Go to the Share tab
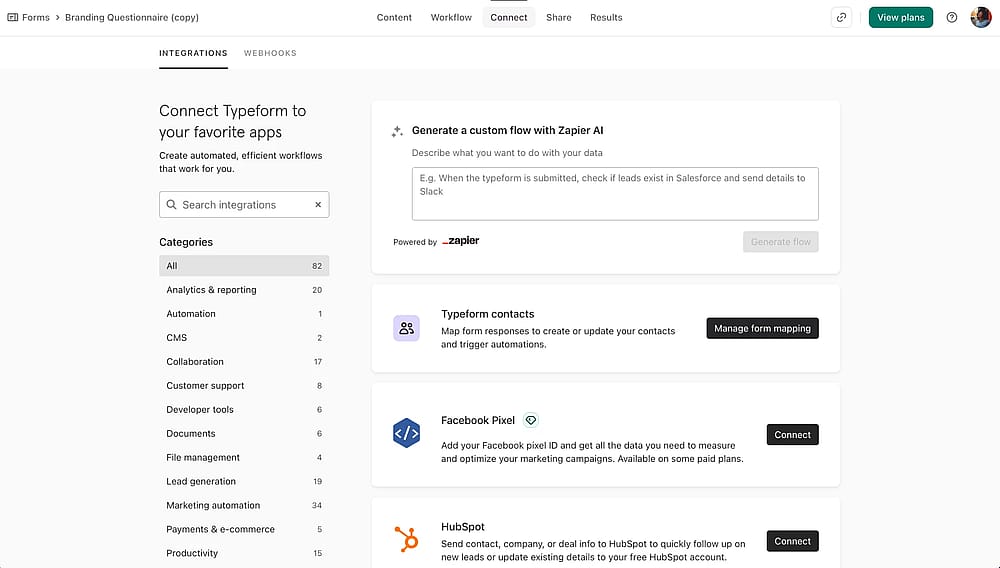The image size is (1000, 568). tap(559, 17)
